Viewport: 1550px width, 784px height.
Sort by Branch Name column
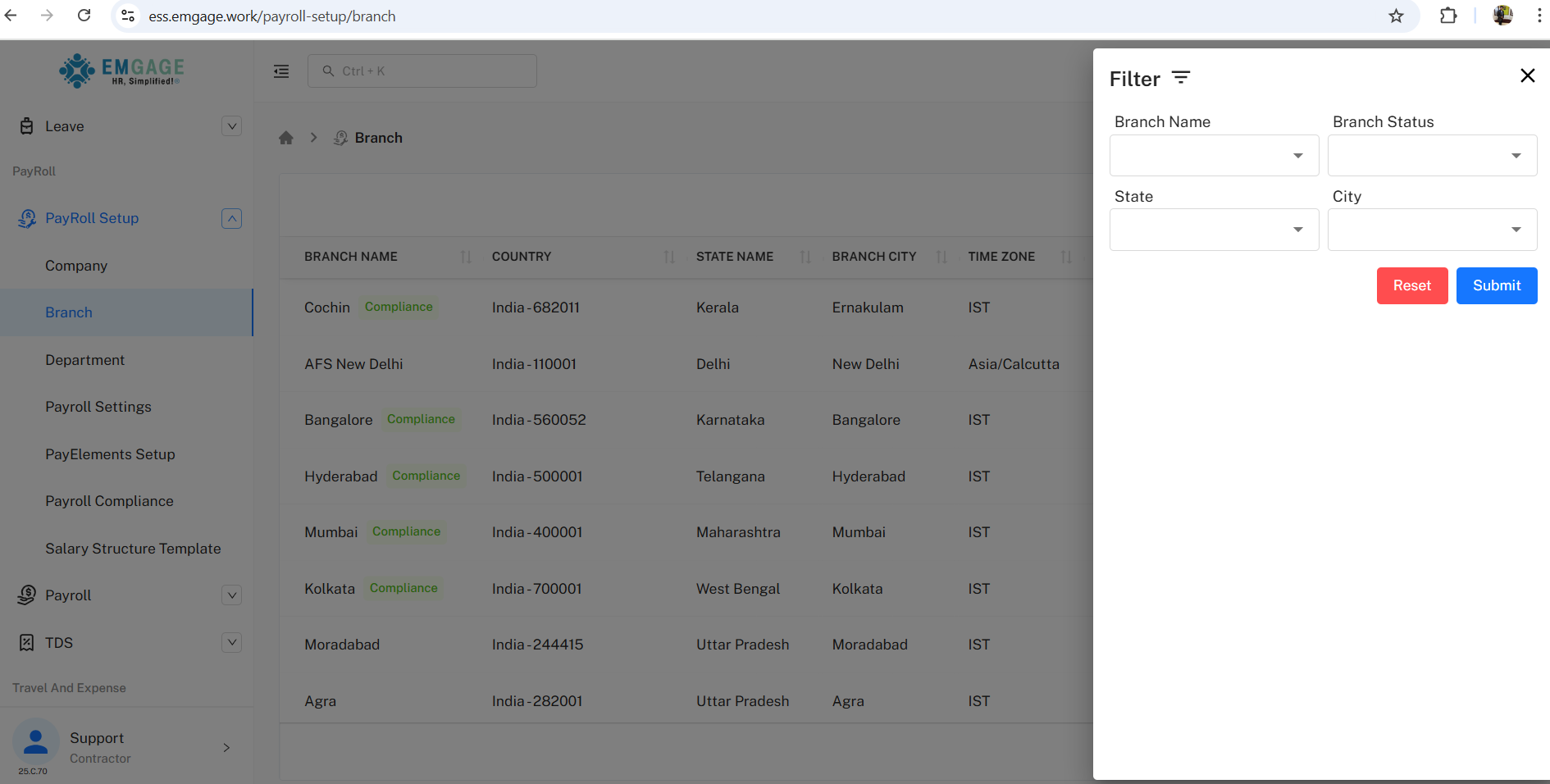[466, 257]
